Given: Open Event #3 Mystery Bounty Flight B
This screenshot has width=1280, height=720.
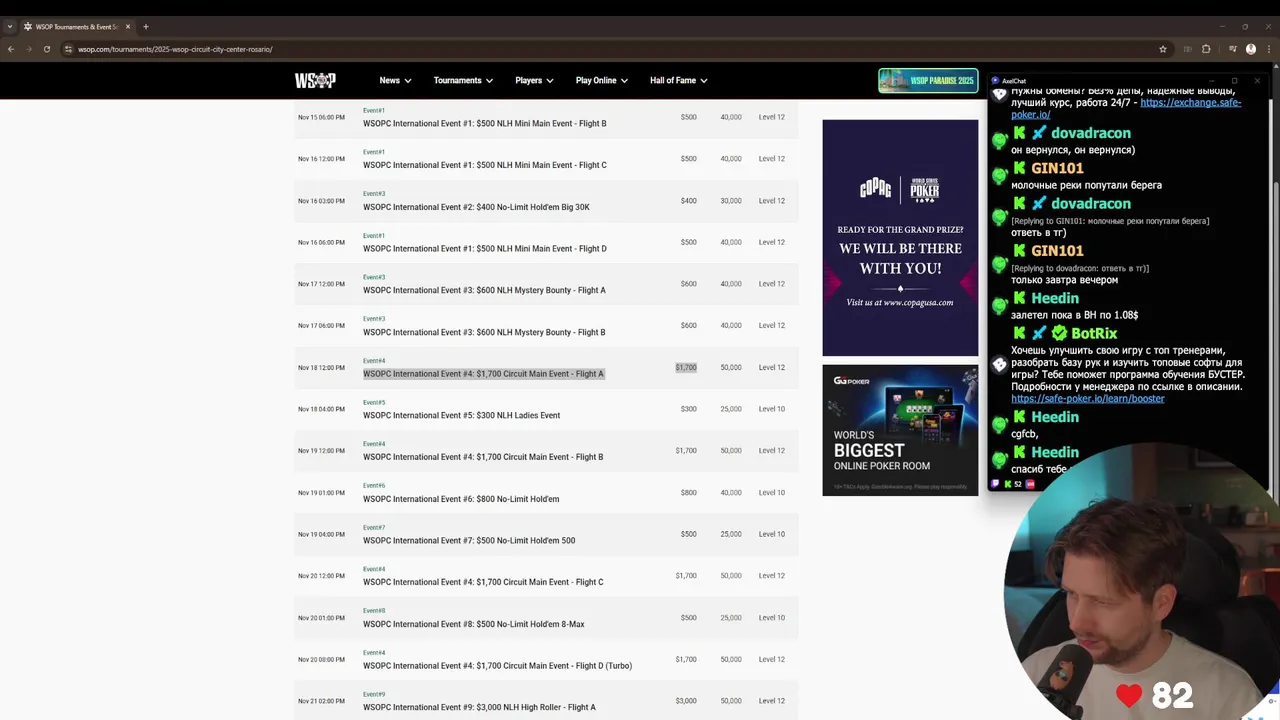Looking at the screenshot, I should (484, 332).
